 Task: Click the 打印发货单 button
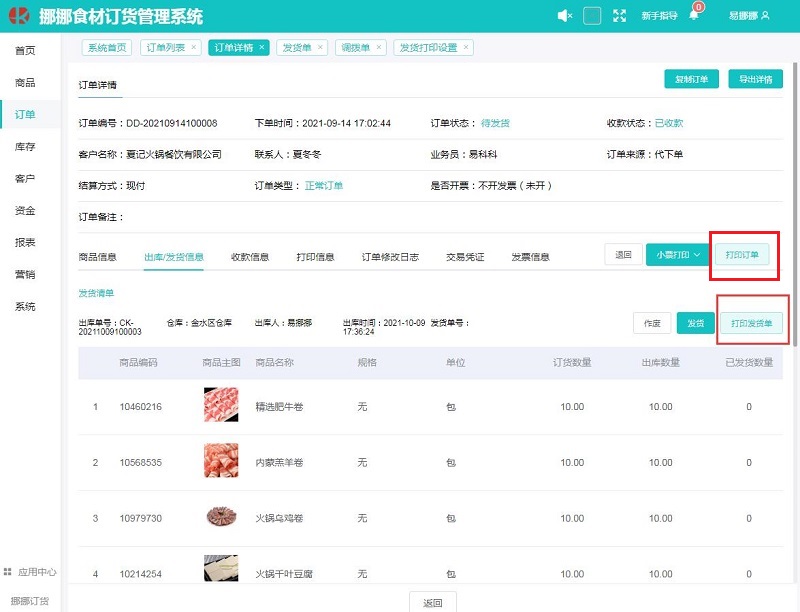tap(753, 321)
